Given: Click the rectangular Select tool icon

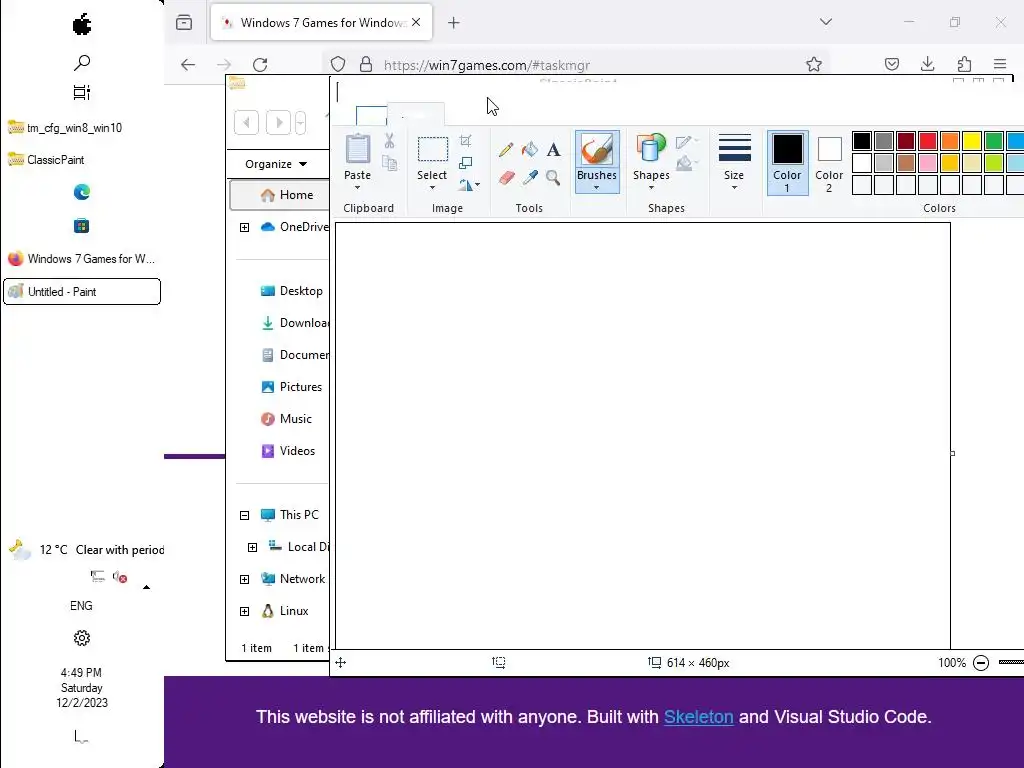Looking at the screenshot, I should (x=432, y=150).
